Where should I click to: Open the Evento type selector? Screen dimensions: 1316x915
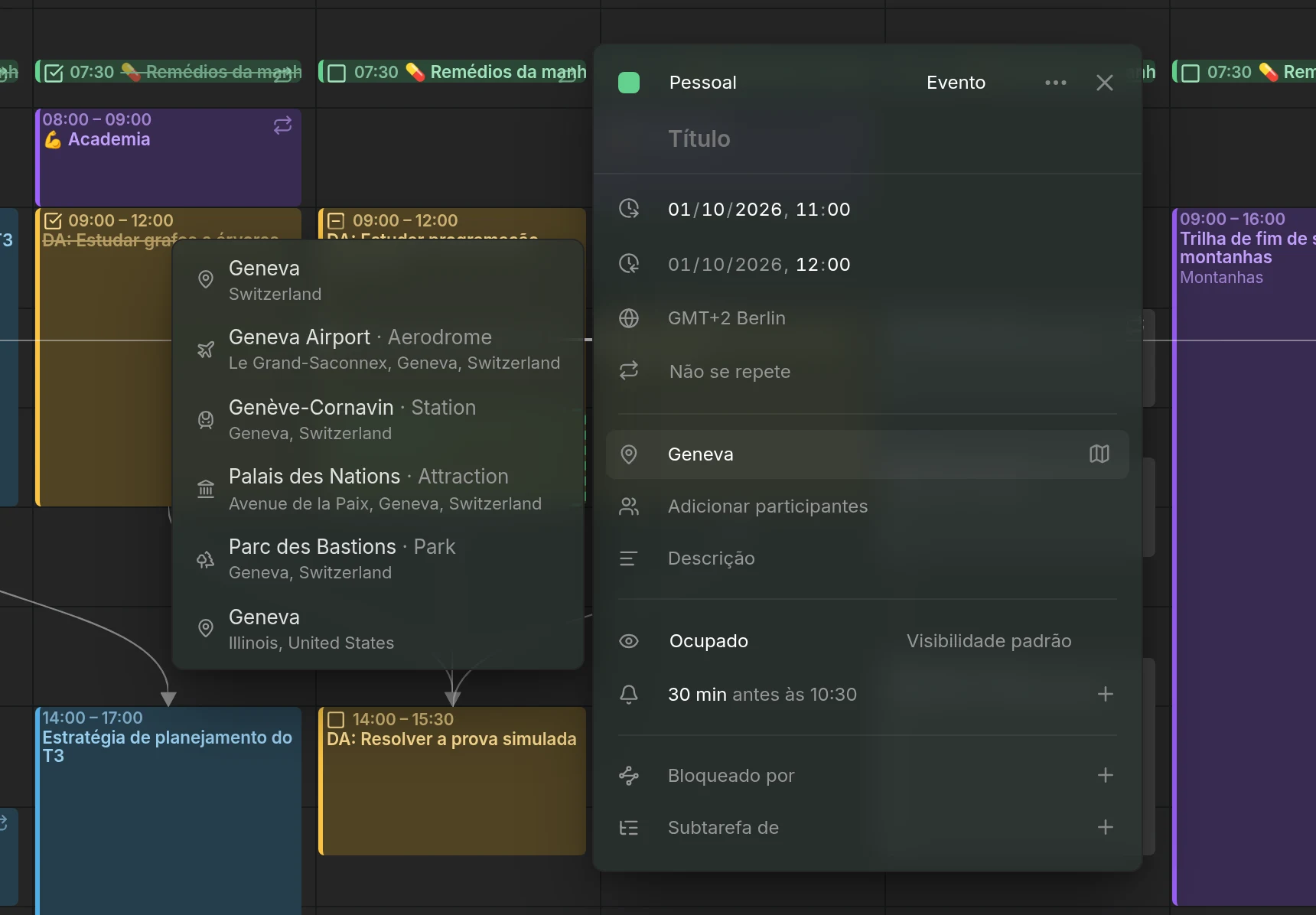[956, 83]
